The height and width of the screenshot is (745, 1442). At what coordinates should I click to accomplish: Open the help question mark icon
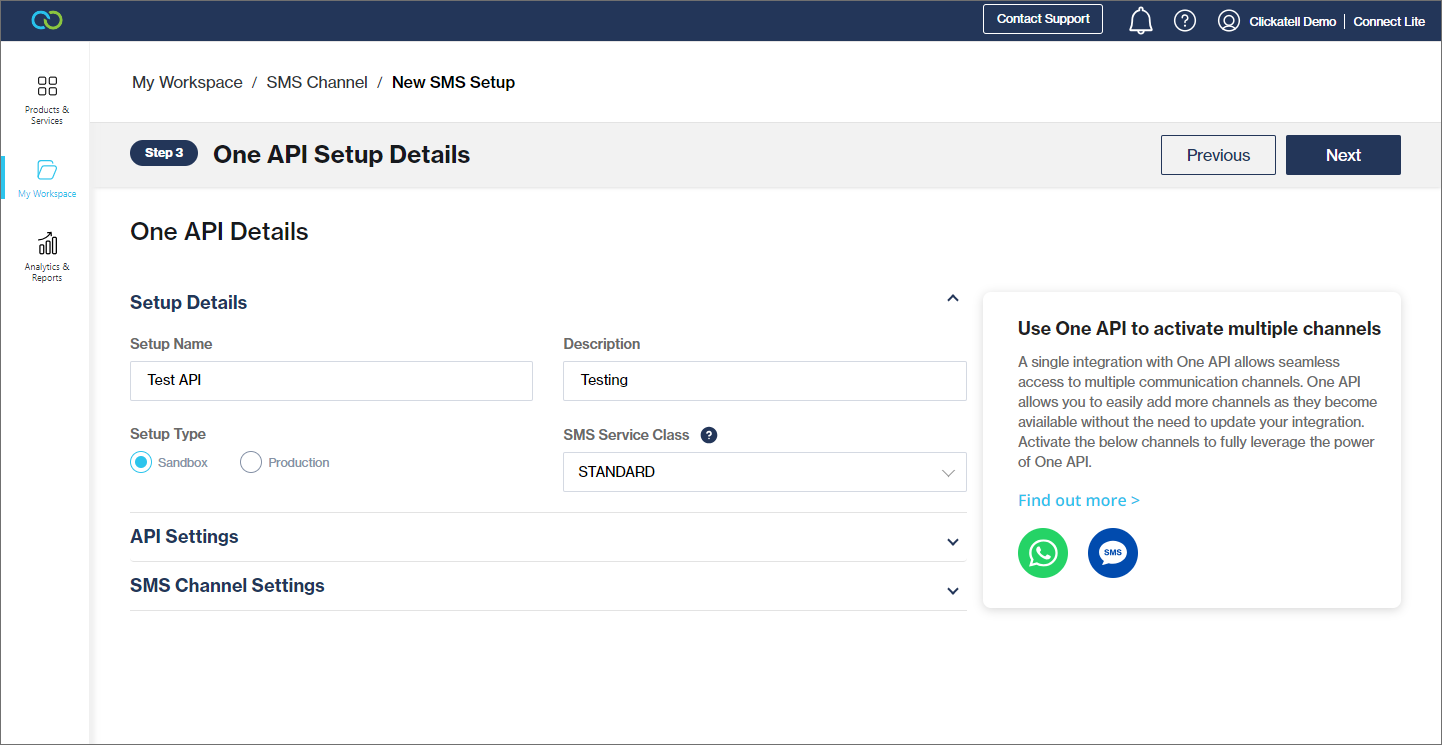tap(1185, 21)
